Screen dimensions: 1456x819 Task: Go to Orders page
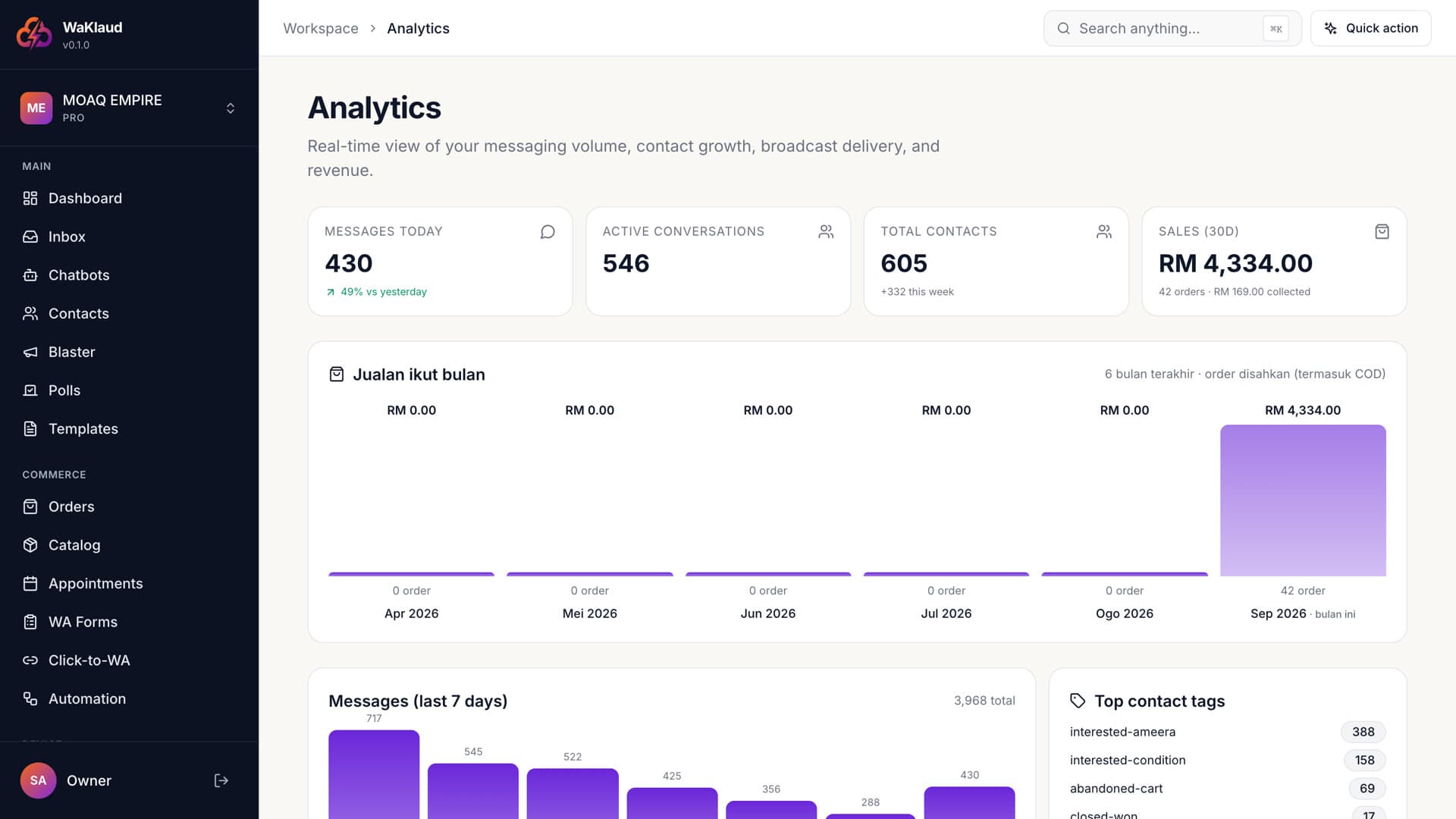129,507
